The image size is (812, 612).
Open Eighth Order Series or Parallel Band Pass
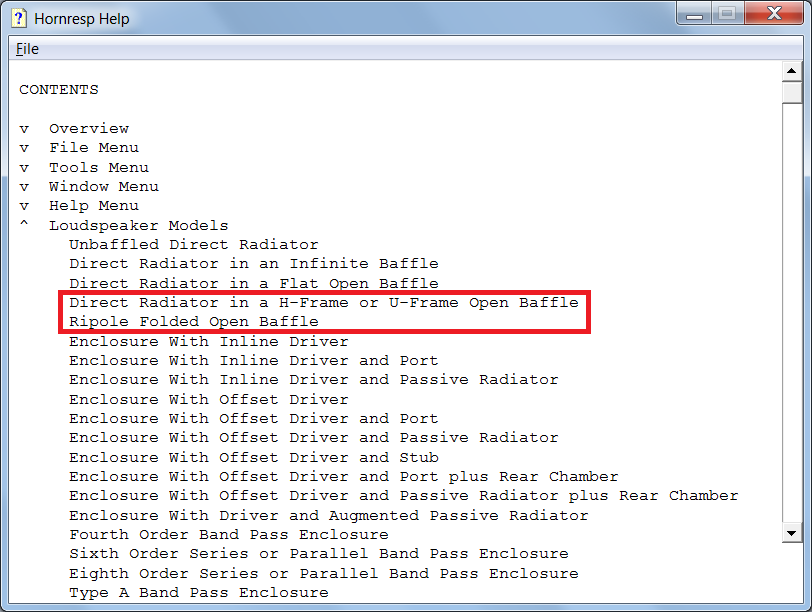[324, 573]
